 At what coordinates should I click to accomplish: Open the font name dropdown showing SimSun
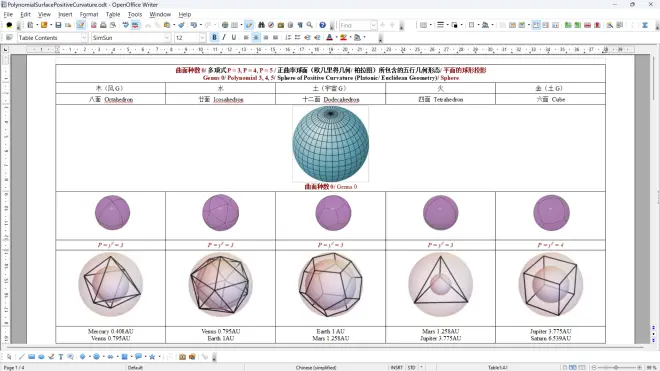coord(167,37)
